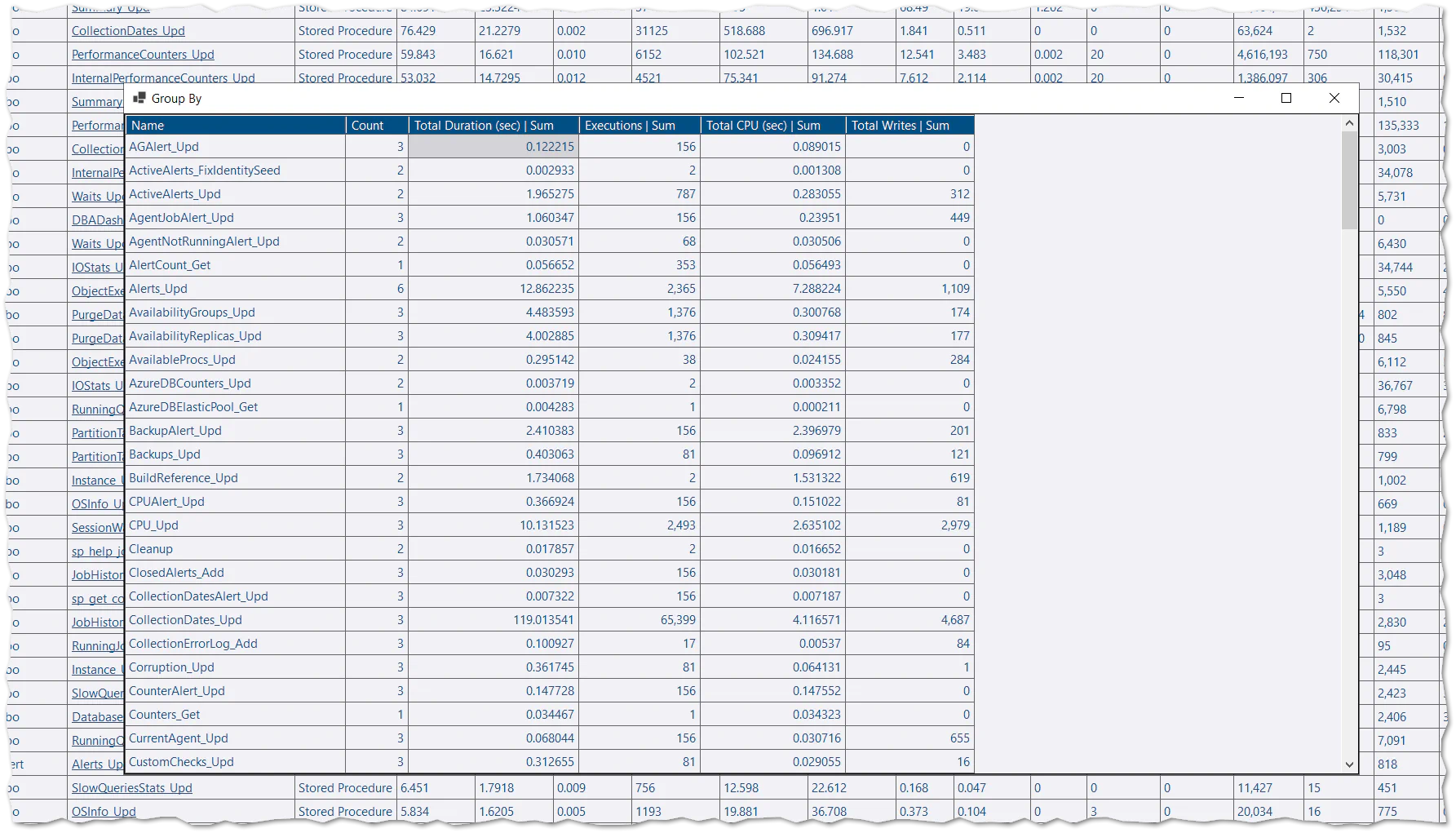Select the CPU_Upd row name
The width and height of the screenshot is (1456, 833).
pyautogui.click(x=153, y=525)
